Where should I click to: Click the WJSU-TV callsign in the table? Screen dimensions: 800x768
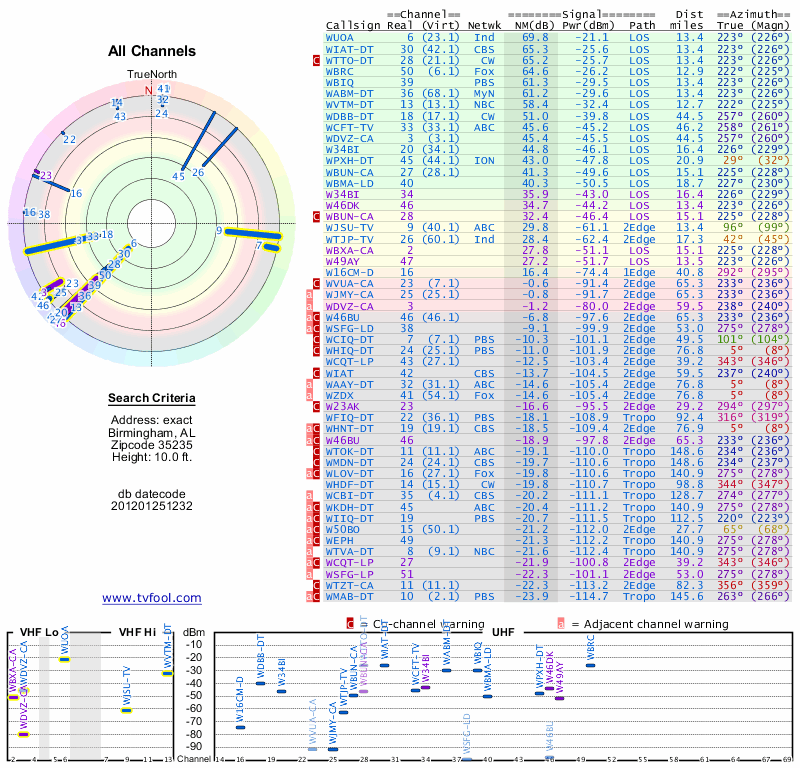click(x=350, y=228)
